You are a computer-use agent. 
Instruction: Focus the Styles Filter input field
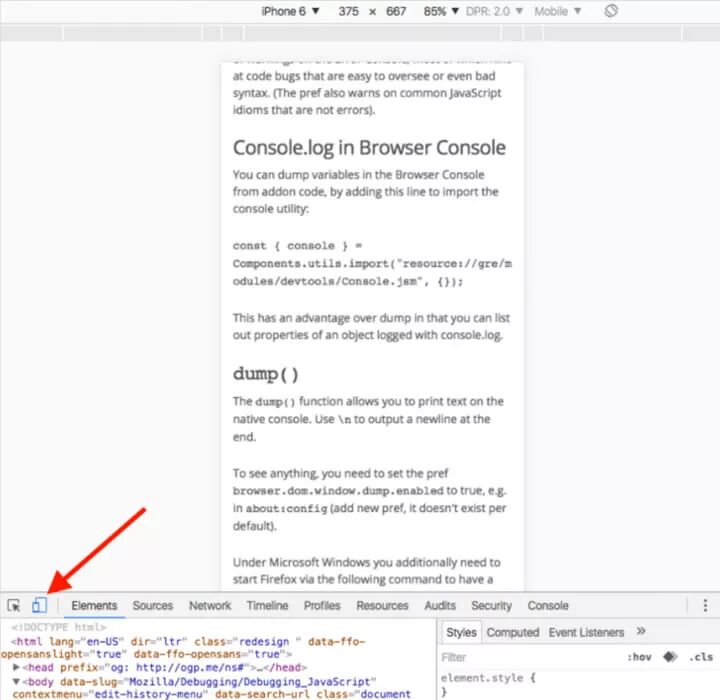pyautogui.click(x=530, y=657)
